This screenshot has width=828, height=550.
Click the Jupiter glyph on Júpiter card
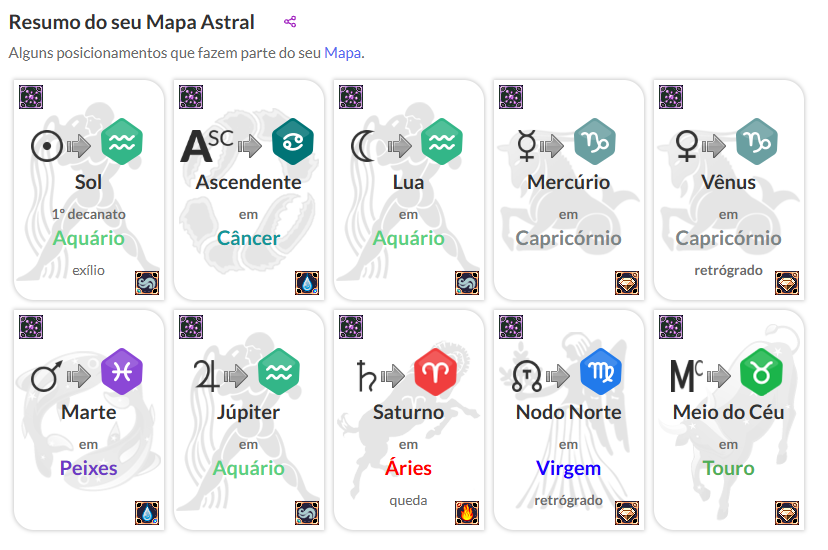point(206,376)
